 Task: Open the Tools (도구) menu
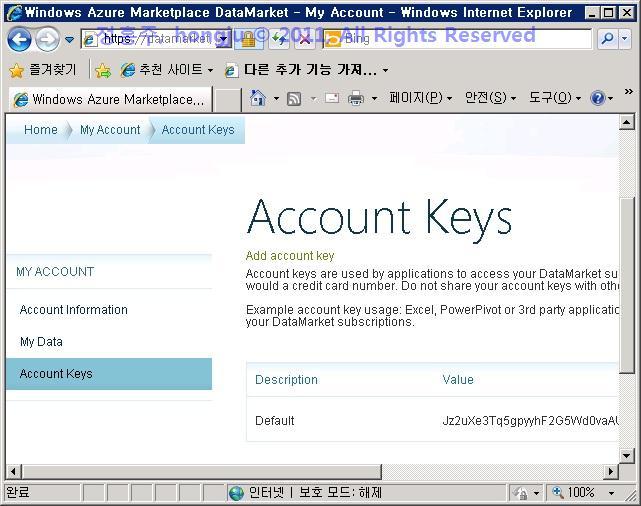[x=555, y=98]
